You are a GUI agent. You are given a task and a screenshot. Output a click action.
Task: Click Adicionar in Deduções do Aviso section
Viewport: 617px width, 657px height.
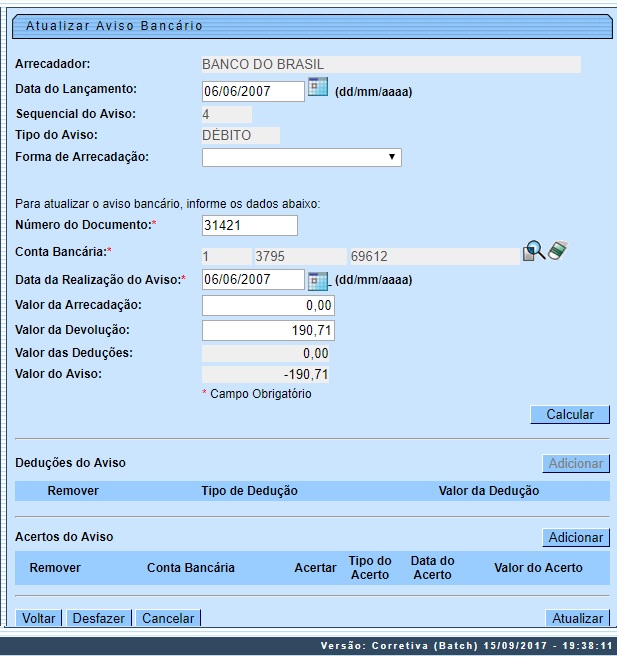[576, 463]
